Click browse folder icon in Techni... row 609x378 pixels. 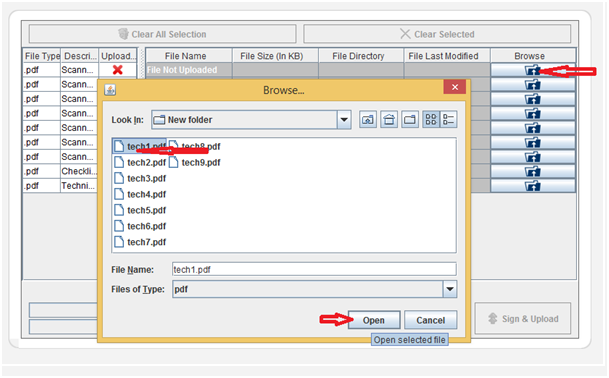[x=532, y=186]
